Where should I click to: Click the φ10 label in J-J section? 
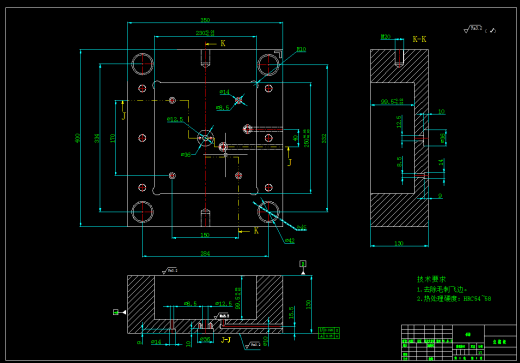(x=265, y=340)
